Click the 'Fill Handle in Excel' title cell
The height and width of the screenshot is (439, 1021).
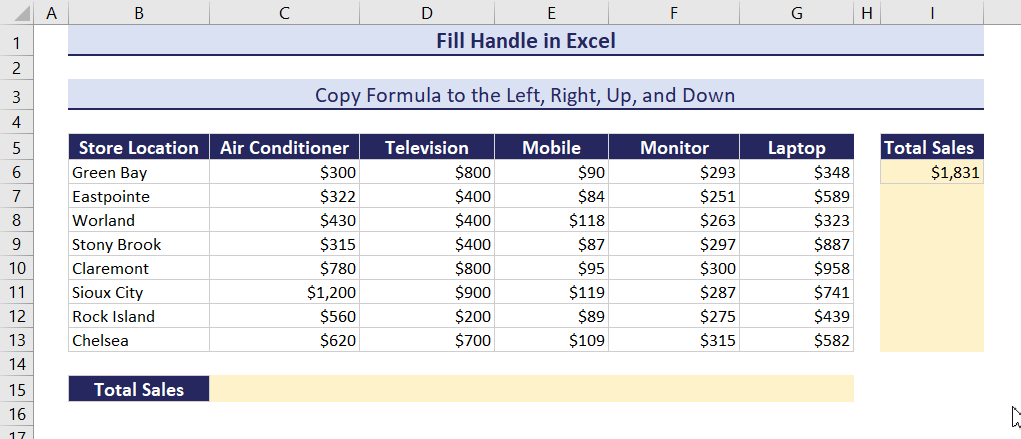[525, 41]
